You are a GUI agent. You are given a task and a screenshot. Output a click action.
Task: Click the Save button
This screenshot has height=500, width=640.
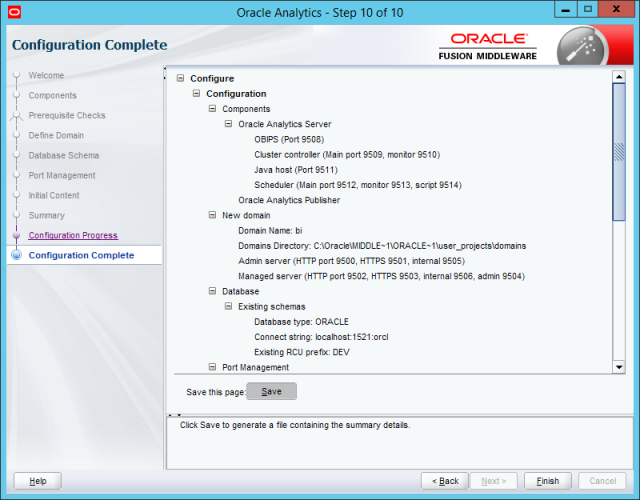271,391
